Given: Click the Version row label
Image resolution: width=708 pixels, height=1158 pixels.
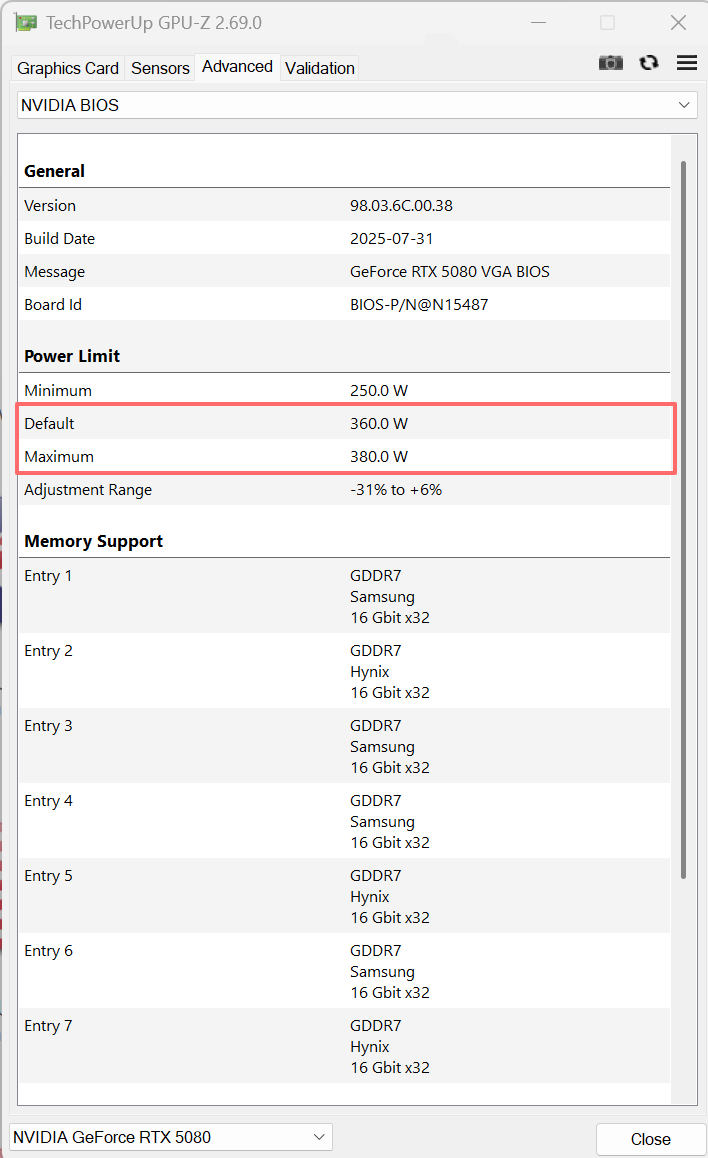Looking at the screenshot, I should click(49, 205).
